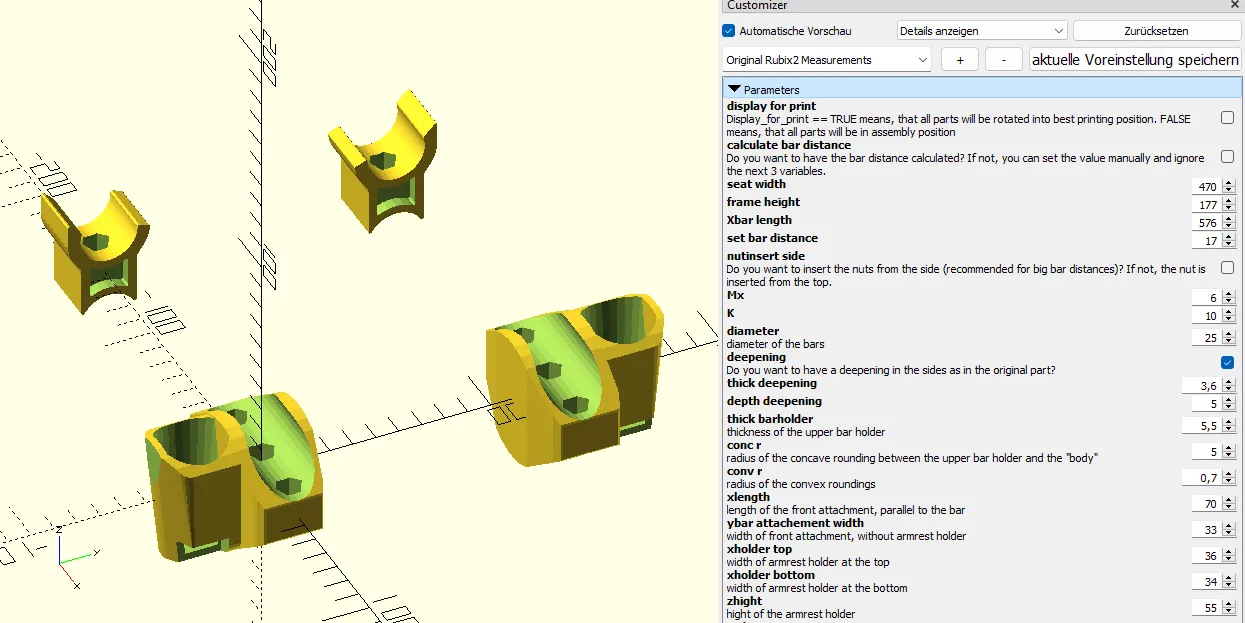The height and width of the screenshot is (623, 1245).
Task: Remove preset with the minus button
Action: tap(1003, 60)
